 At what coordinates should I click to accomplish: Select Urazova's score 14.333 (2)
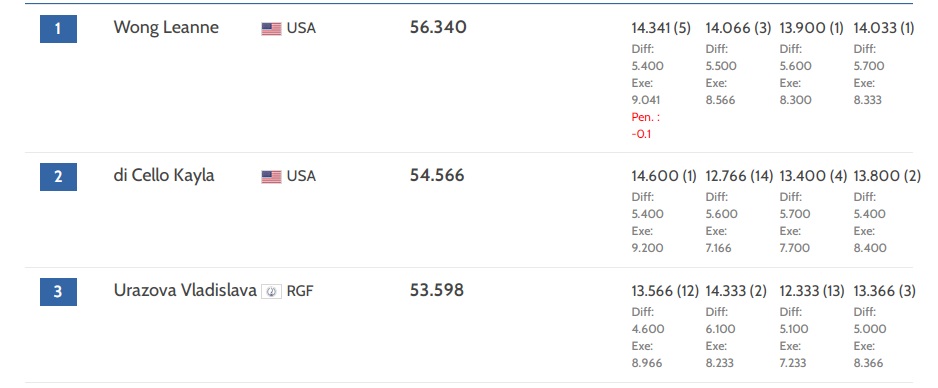[x=736, y=291]
